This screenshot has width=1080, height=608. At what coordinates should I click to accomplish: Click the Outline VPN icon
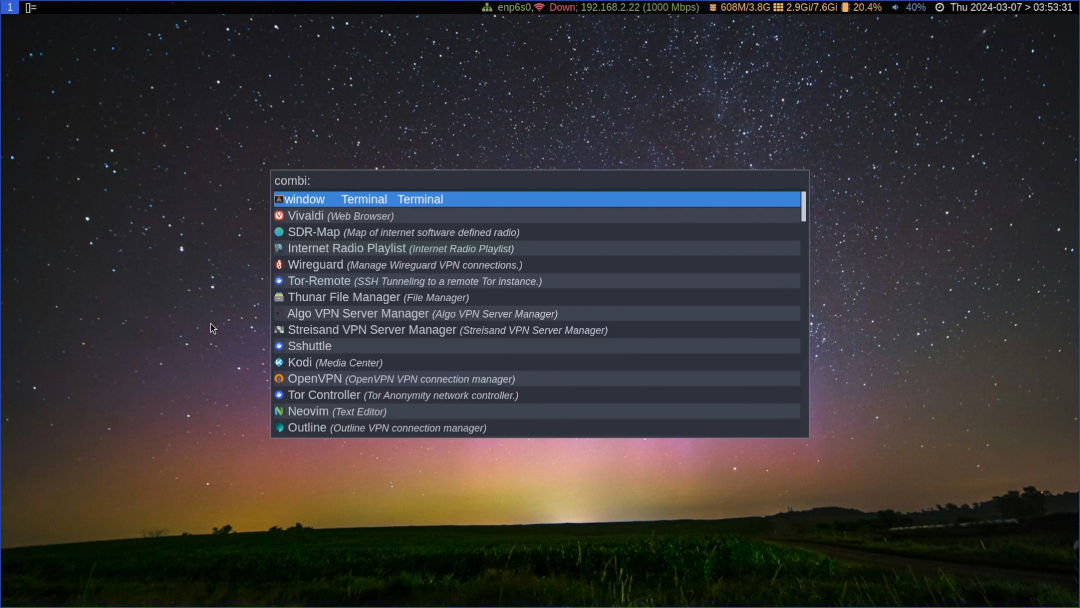tap(279, 428)
